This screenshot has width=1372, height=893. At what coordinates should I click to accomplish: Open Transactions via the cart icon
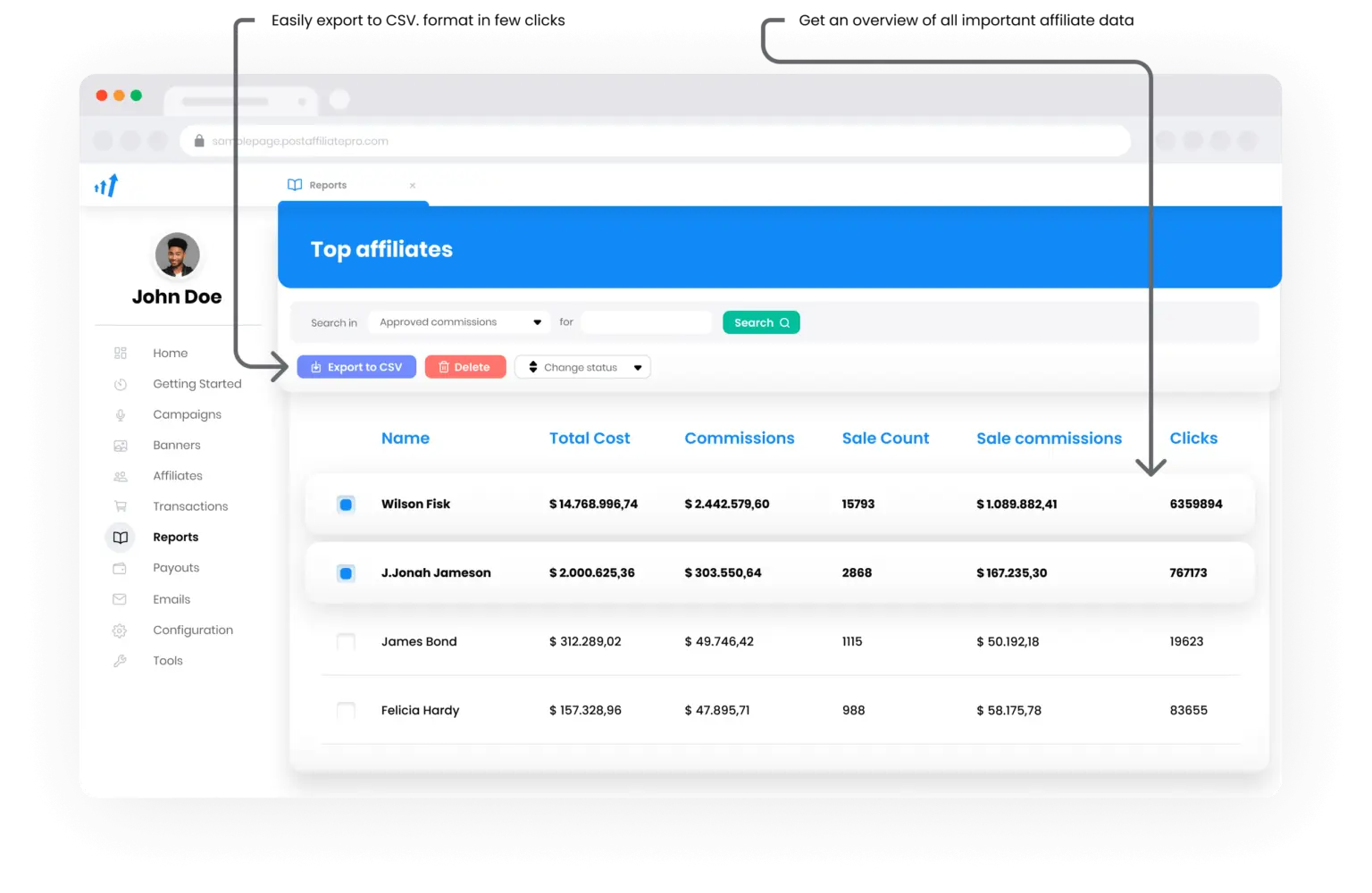[x=120, y=506]
